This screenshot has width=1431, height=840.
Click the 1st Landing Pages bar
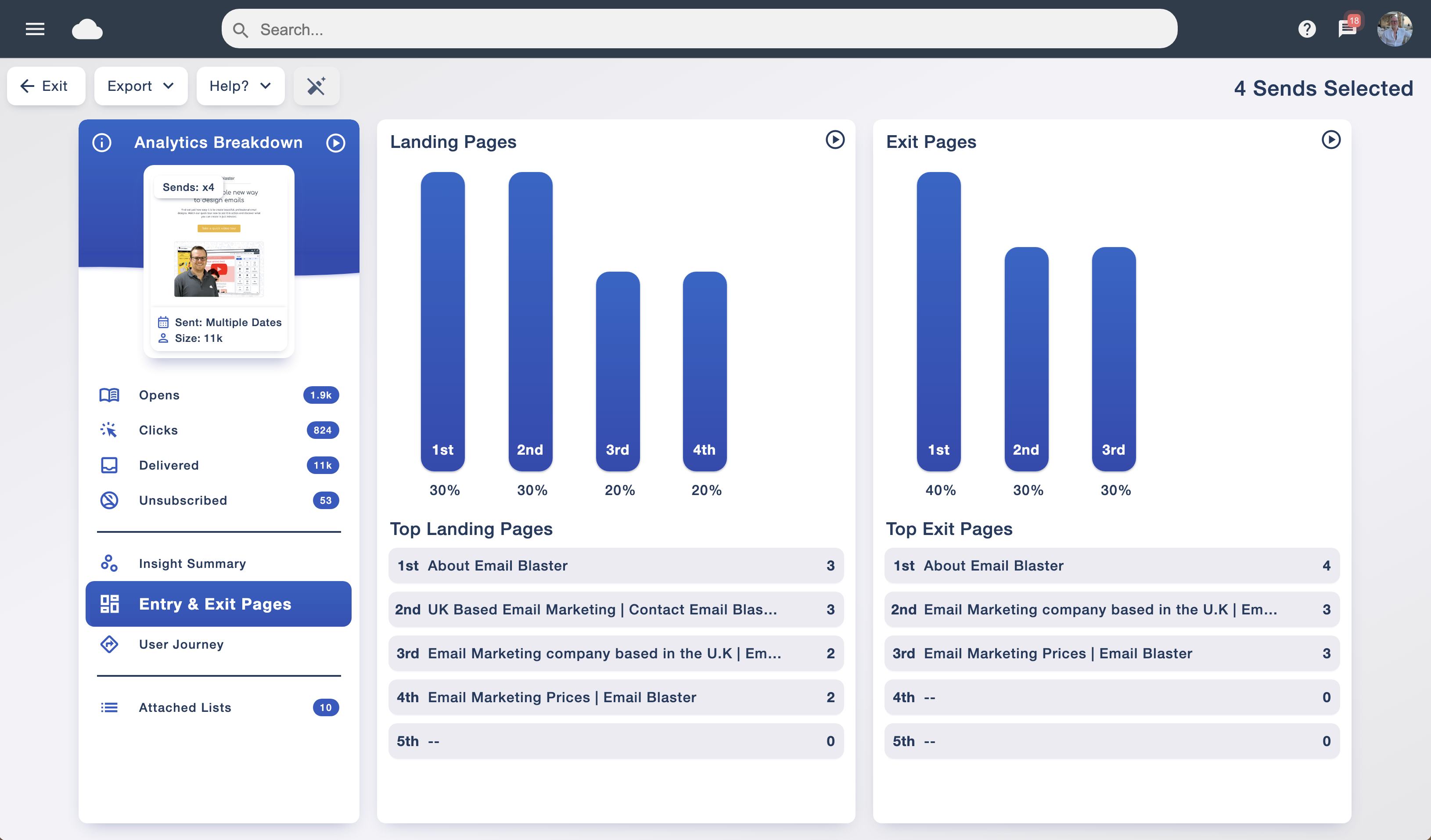[x=442, y=321]
